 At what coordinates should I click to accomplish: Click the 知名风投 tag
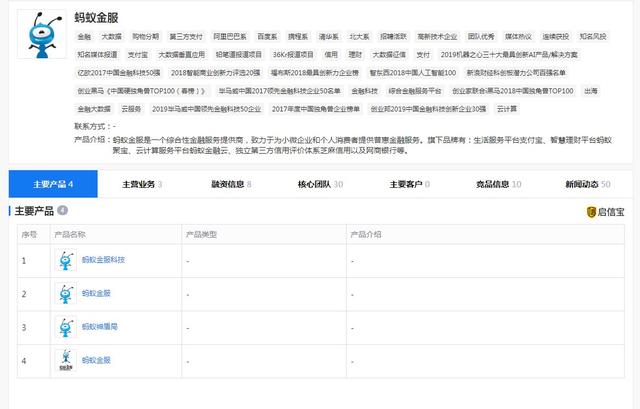tap(593, 37)
